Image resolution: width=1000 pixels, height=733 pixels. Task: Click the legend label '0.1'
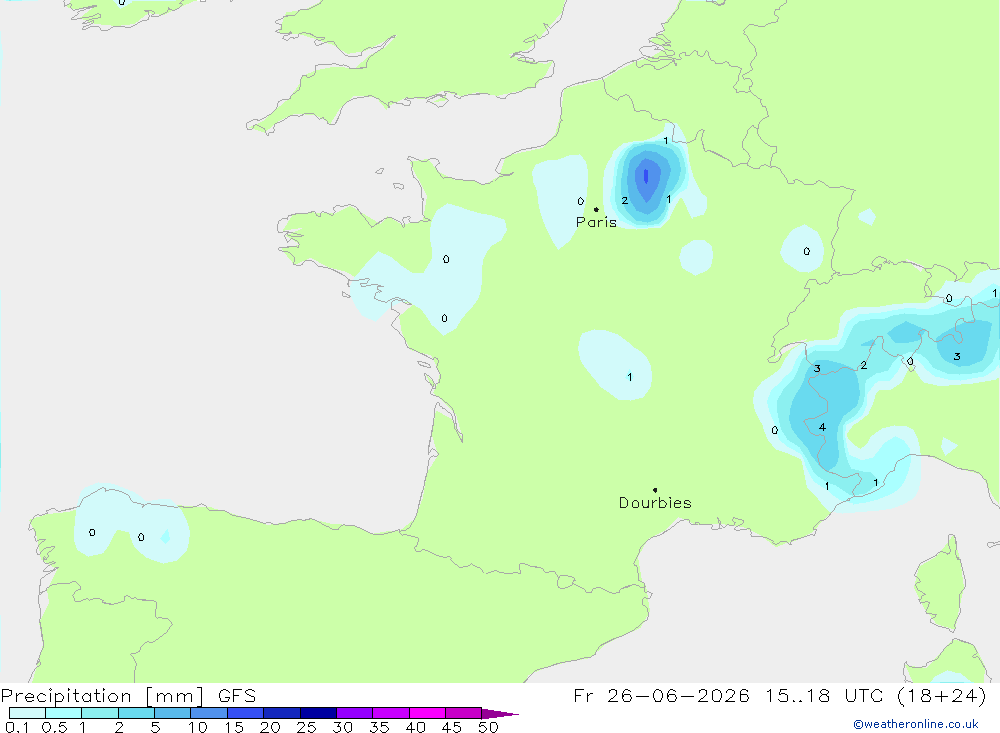click(x=17, y=727)
